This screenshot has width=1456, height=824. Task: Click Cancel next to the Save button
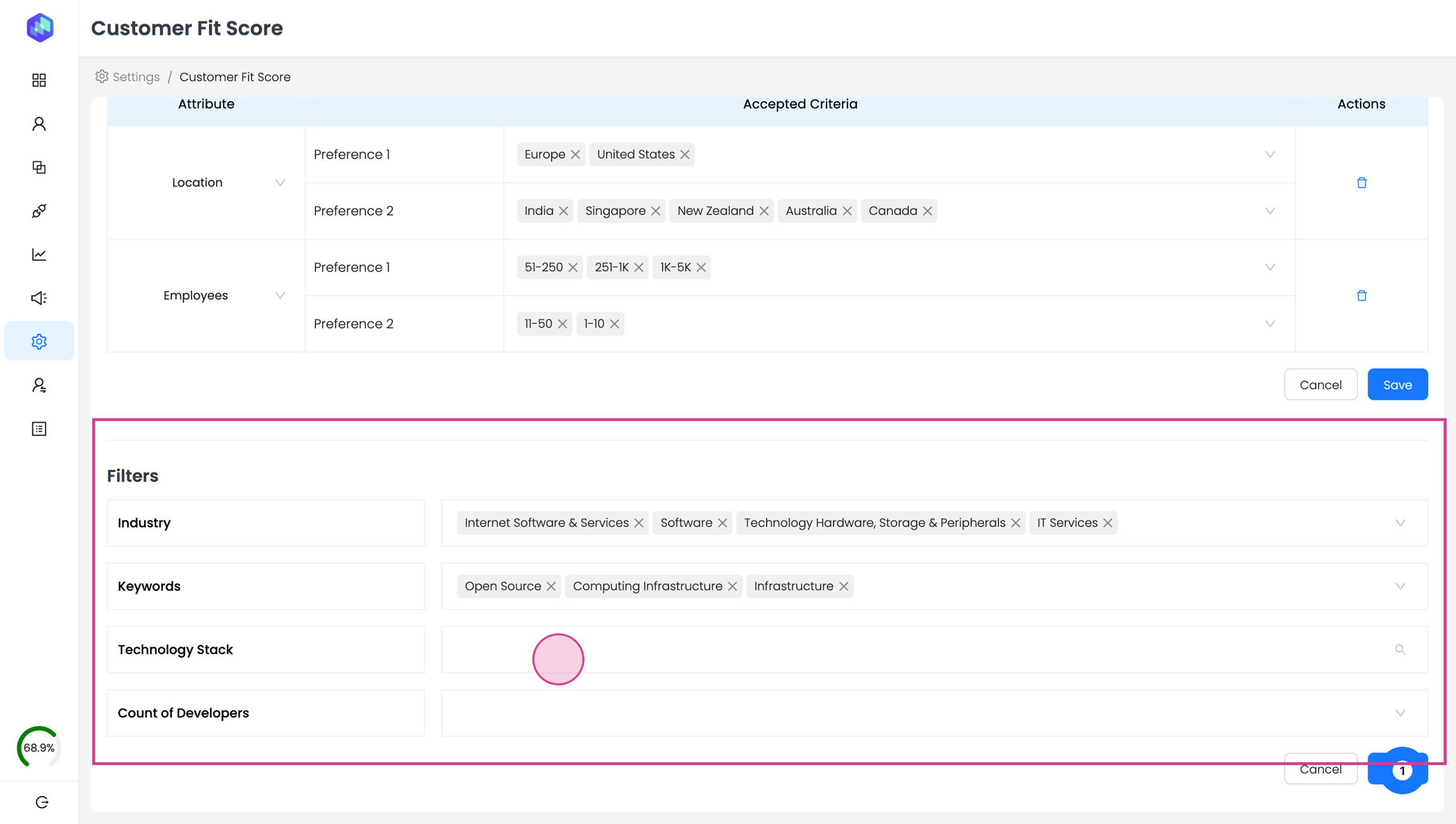point(1320,385)
